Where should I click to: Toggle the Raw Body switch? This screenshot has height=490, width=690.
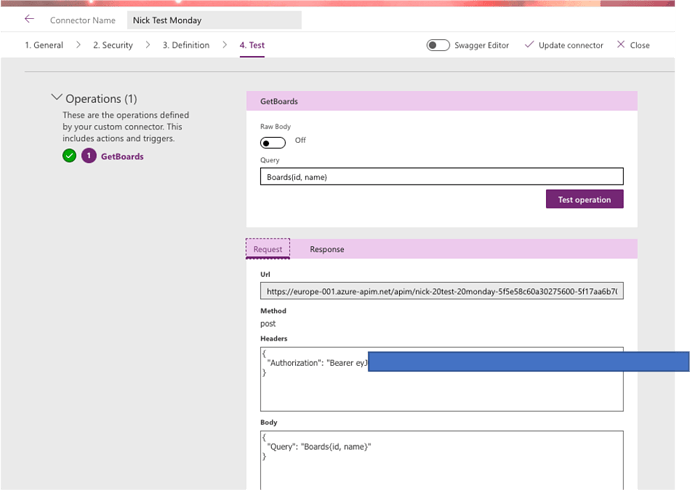point(273,143)
